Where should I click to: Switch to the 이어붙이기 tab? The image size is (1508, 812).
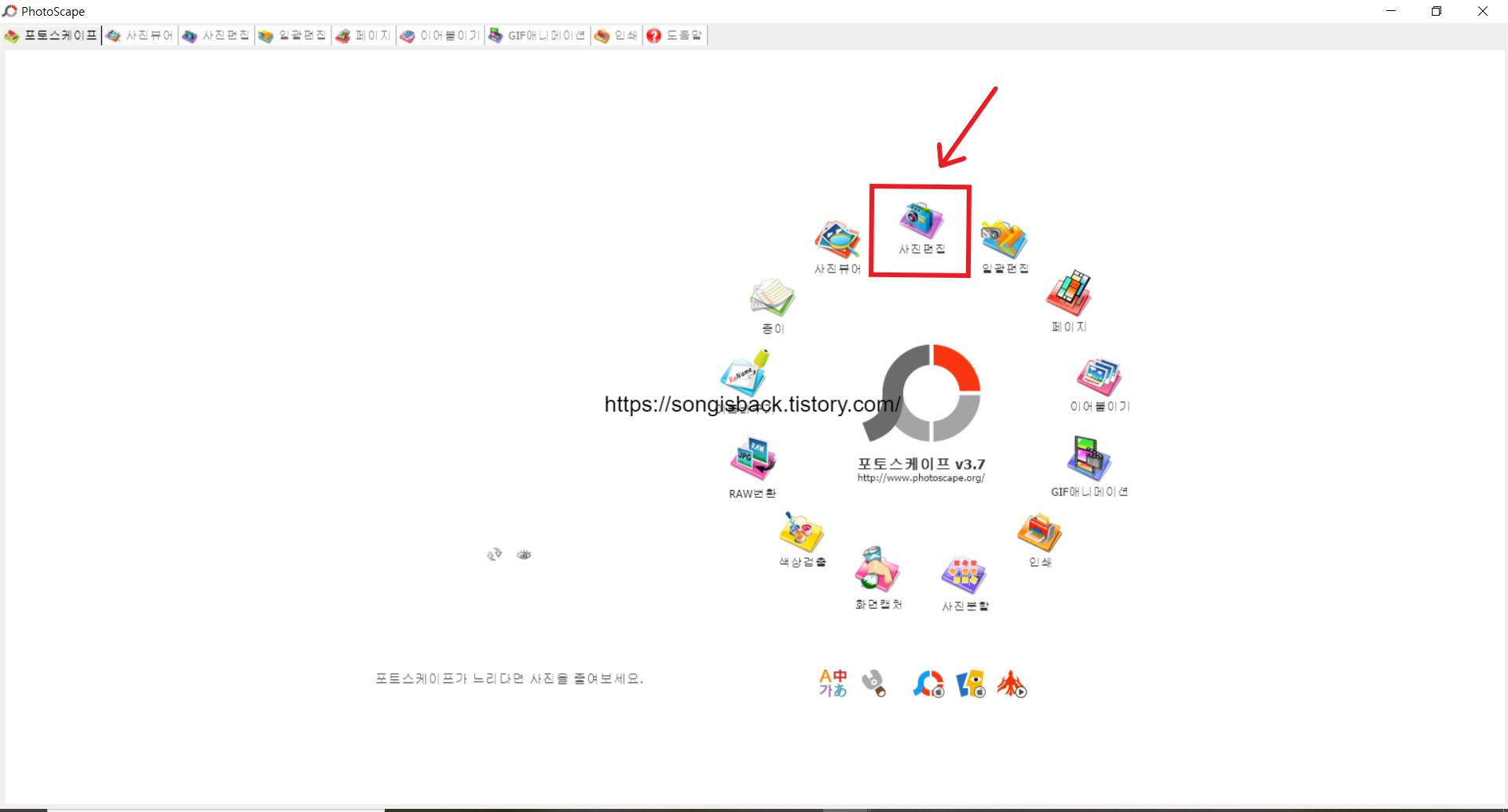[x=440, y=35]
